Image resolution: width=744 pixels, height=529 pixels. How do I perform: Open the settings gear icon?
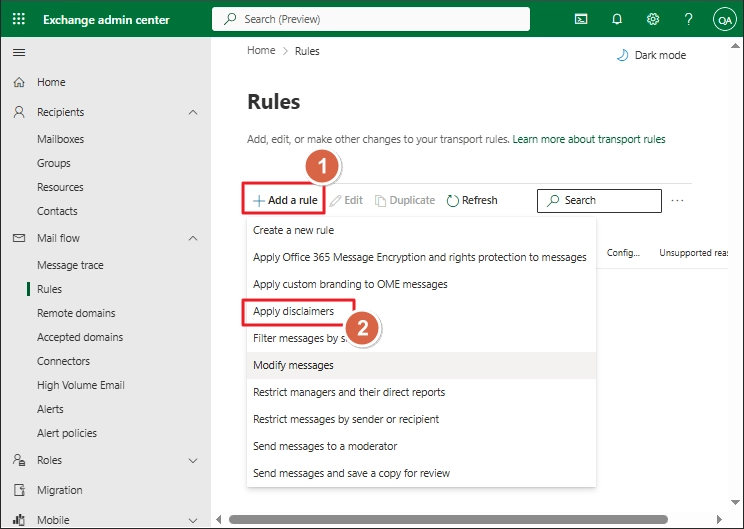pyautogui.click(x=653, y=19)
